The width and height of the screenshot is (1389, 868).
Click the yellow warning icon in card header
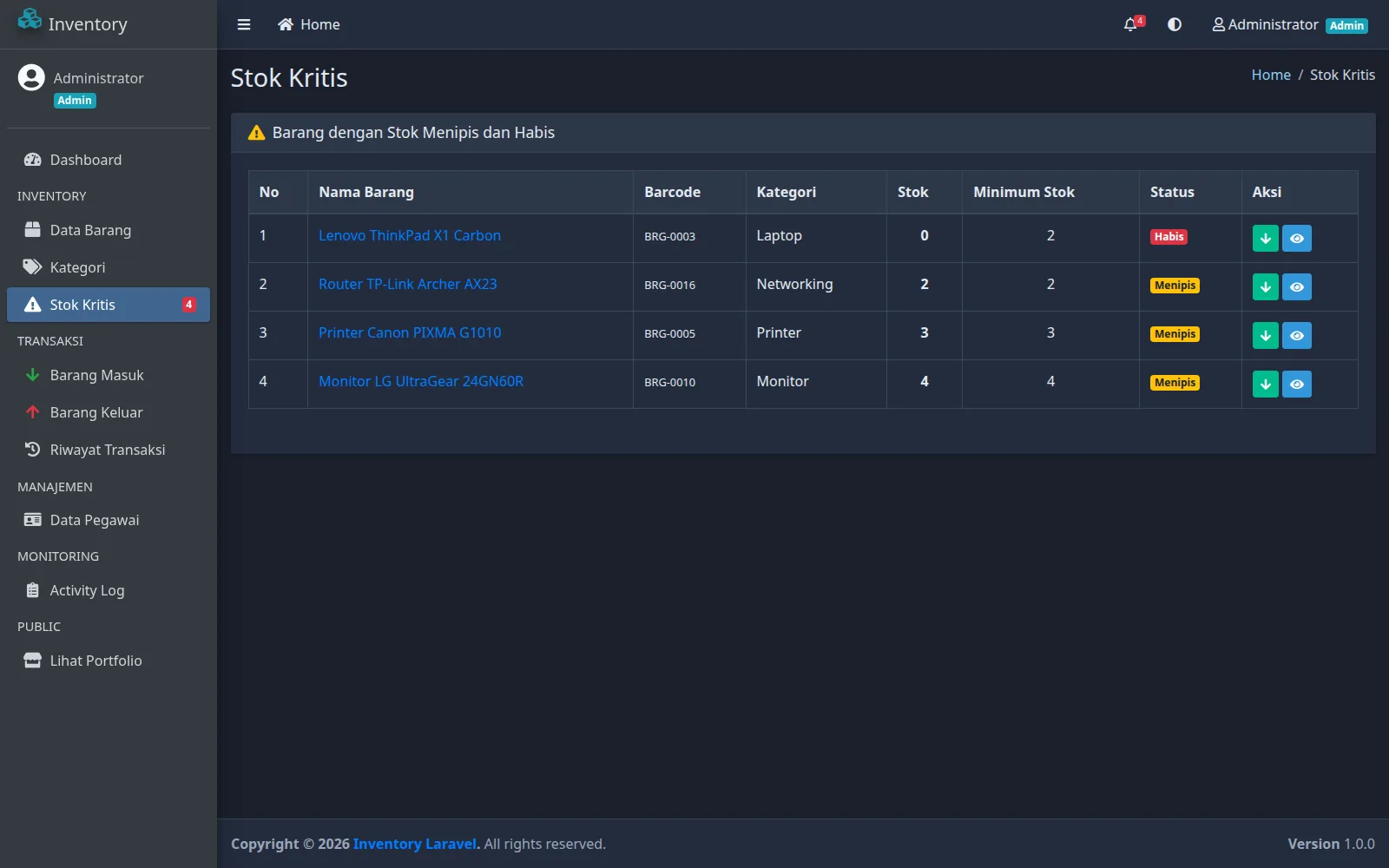coord(256,133)
